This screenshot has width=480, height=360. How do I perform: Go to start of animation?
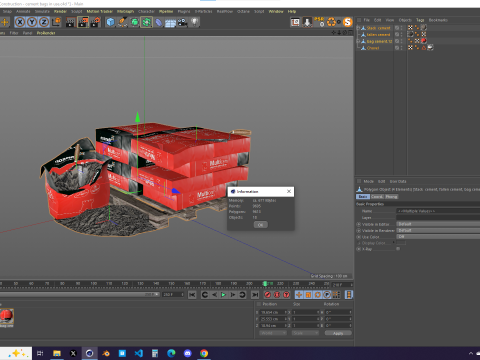point(192,295)
